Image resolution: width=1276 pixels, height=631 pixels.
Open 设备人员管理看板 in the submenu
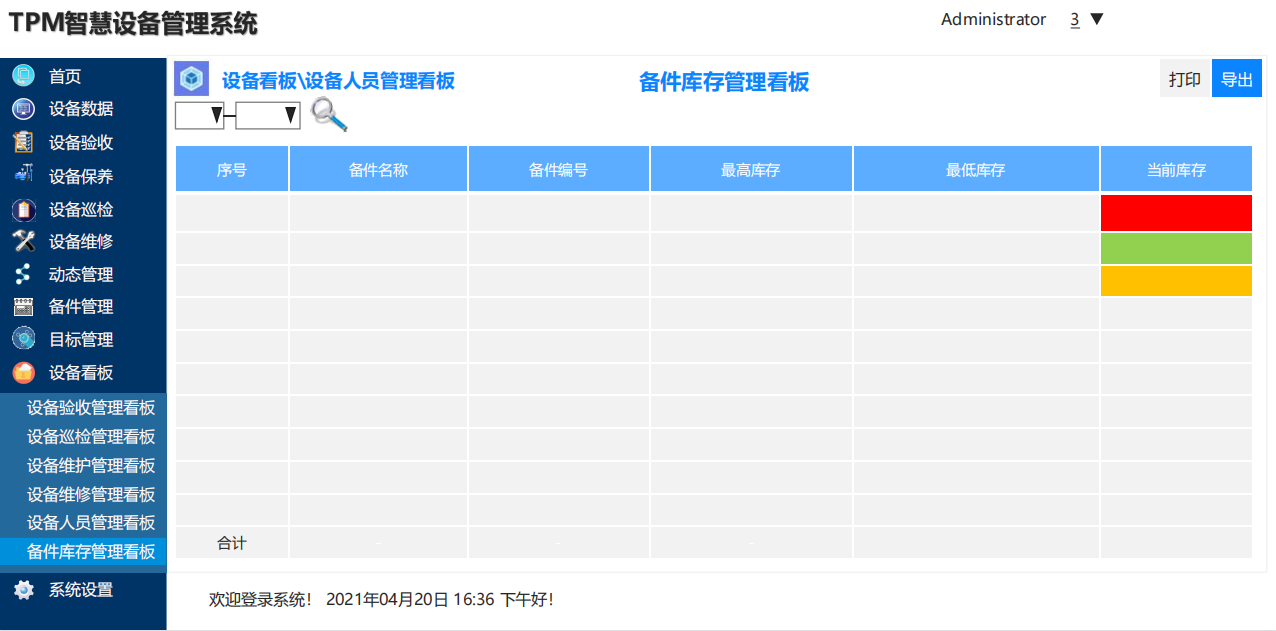click(91, 523)
